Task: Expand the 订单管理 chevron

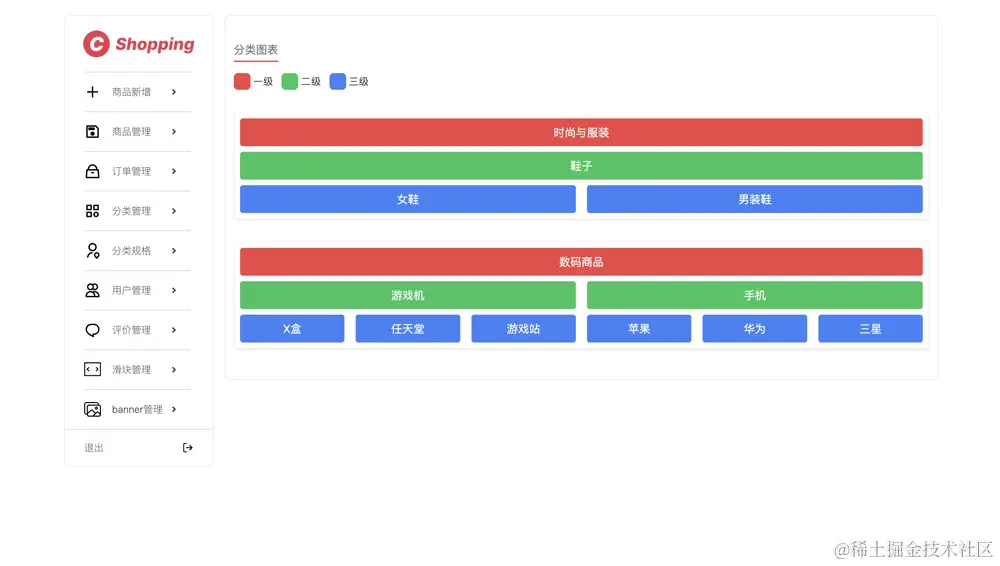Action: (x=174, y=171)
